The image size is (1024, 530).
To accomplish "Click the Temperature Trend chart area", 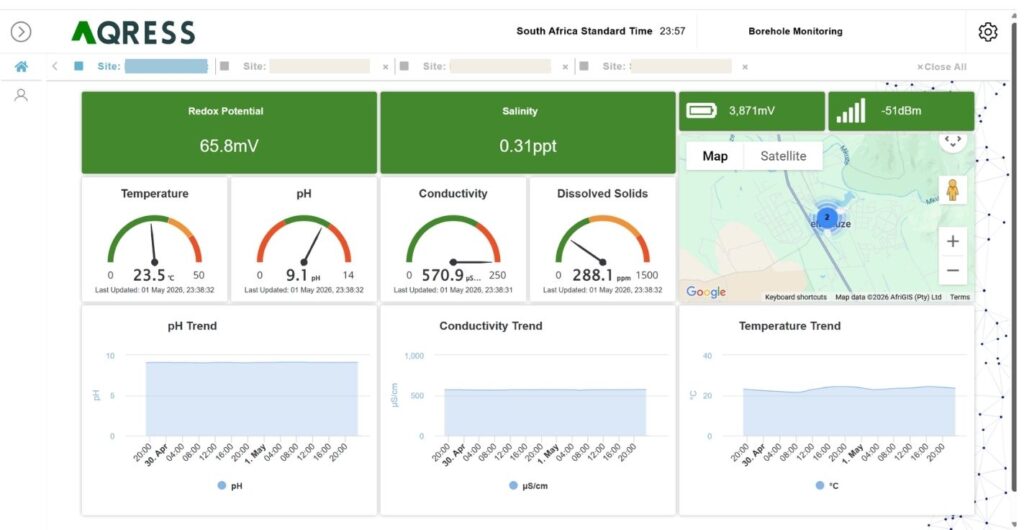I will pos(848,411).
